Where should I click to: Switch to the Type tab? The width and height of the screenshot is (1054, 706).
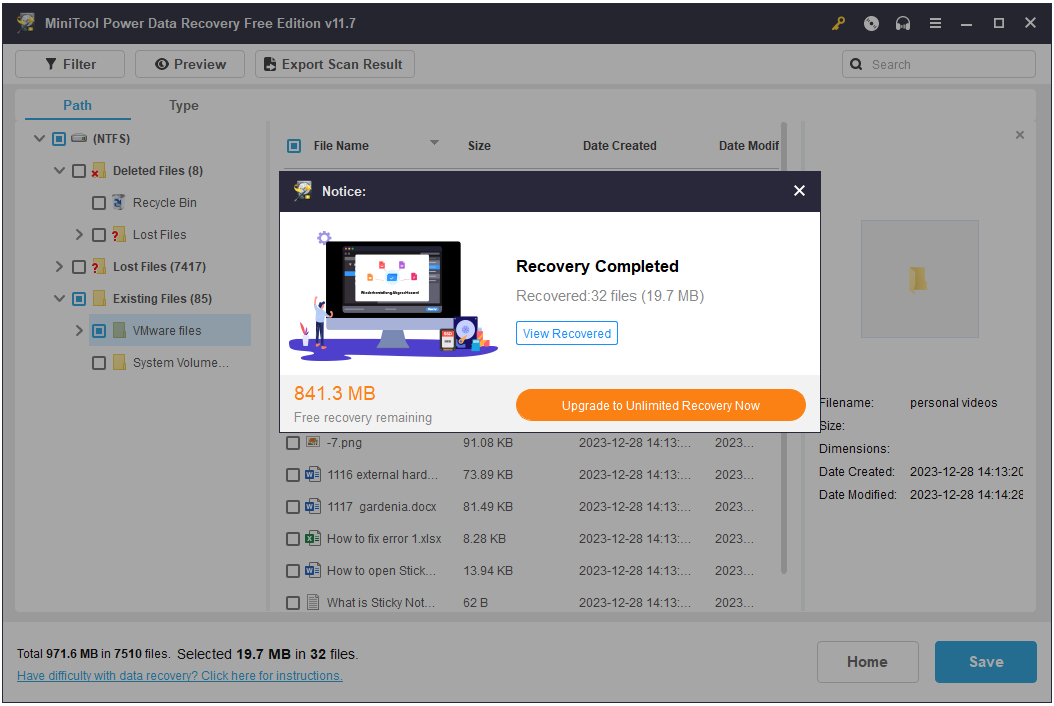[x=184, y=106]
